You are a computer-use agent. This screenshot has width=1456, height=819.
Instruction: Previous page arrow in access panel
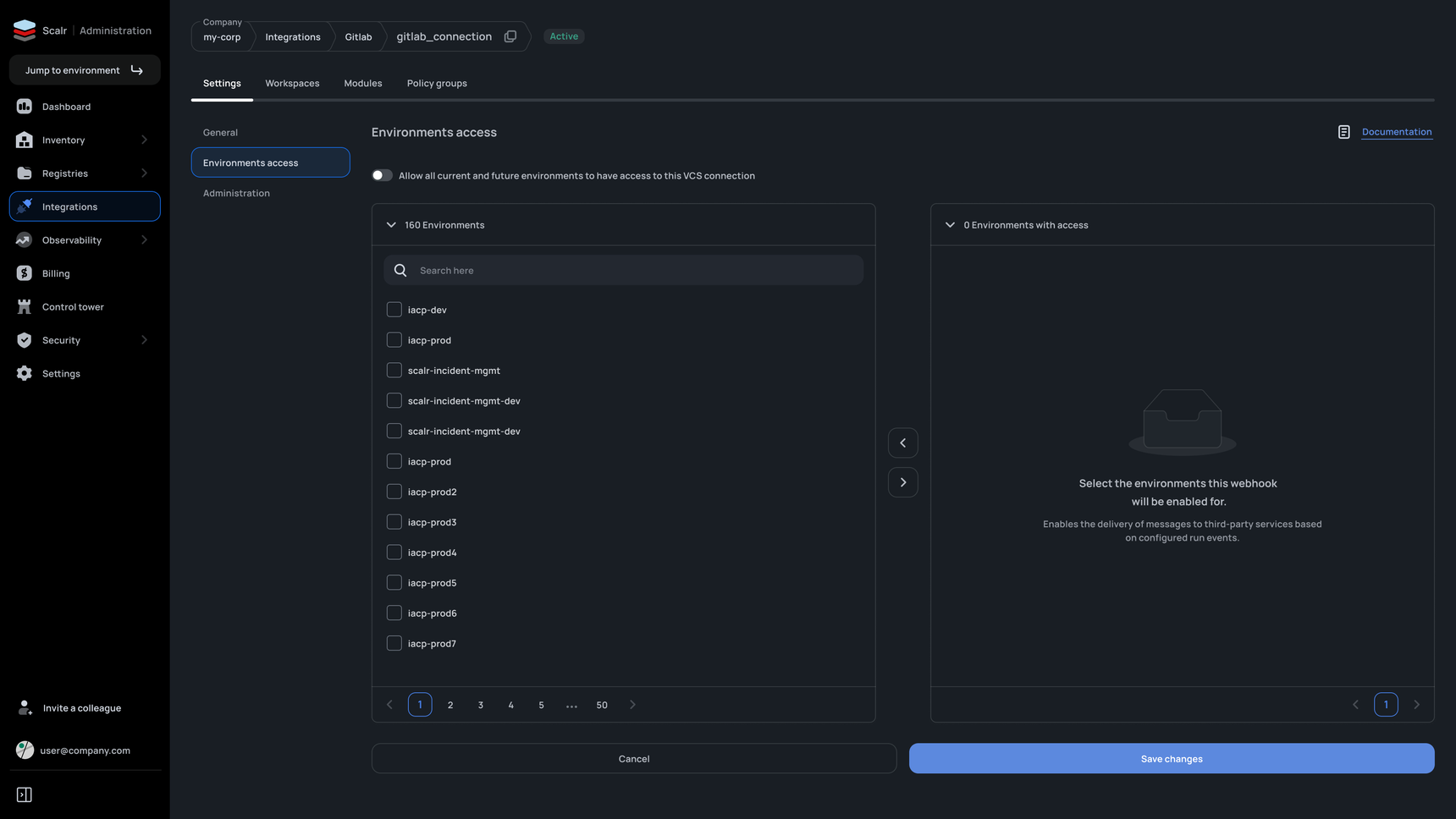[1356, 705]
